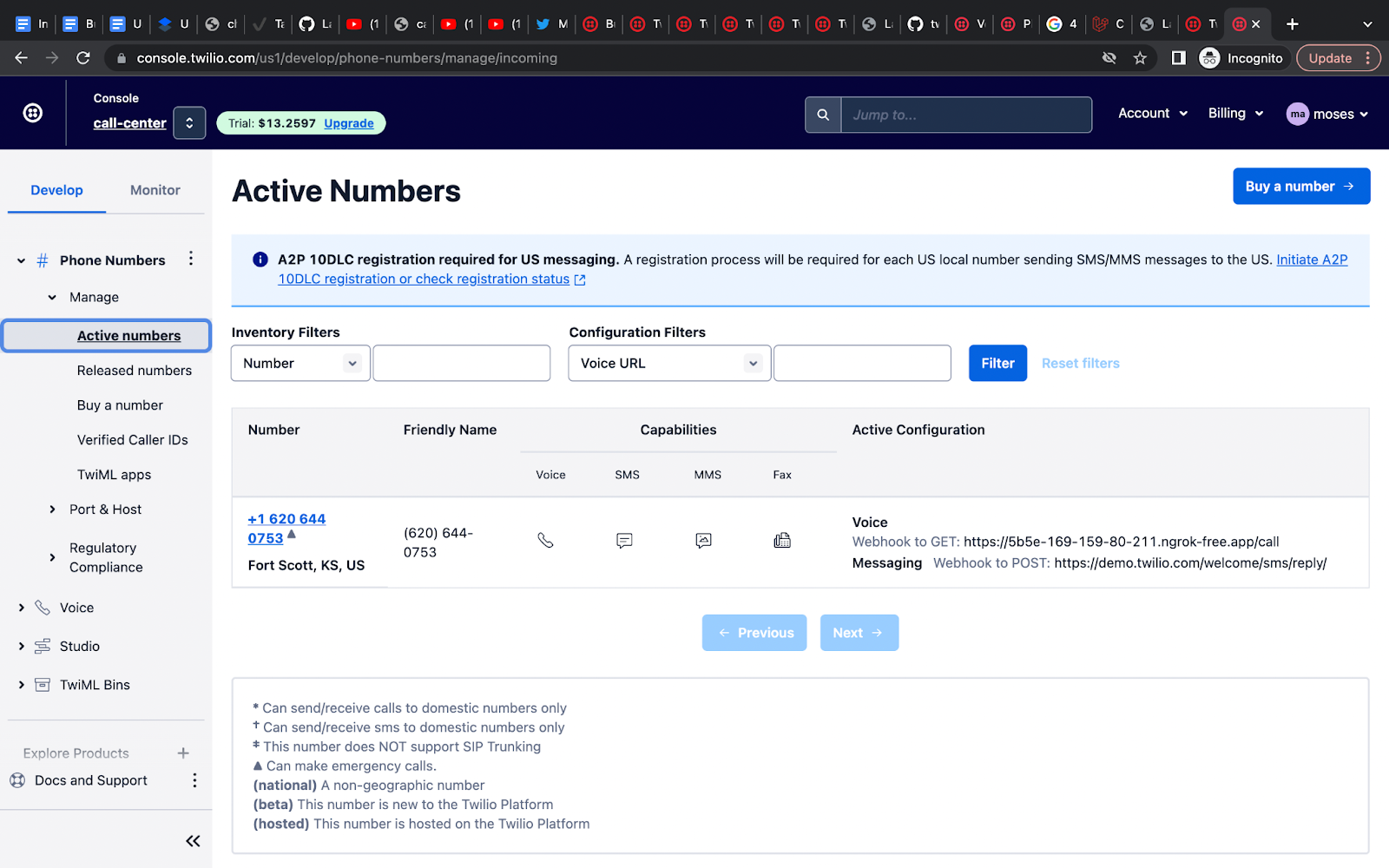The width and height of the screenshot is (1389, 868).
Task: Click ngrok voice webhook URL text
Action: click(1121, 542)
